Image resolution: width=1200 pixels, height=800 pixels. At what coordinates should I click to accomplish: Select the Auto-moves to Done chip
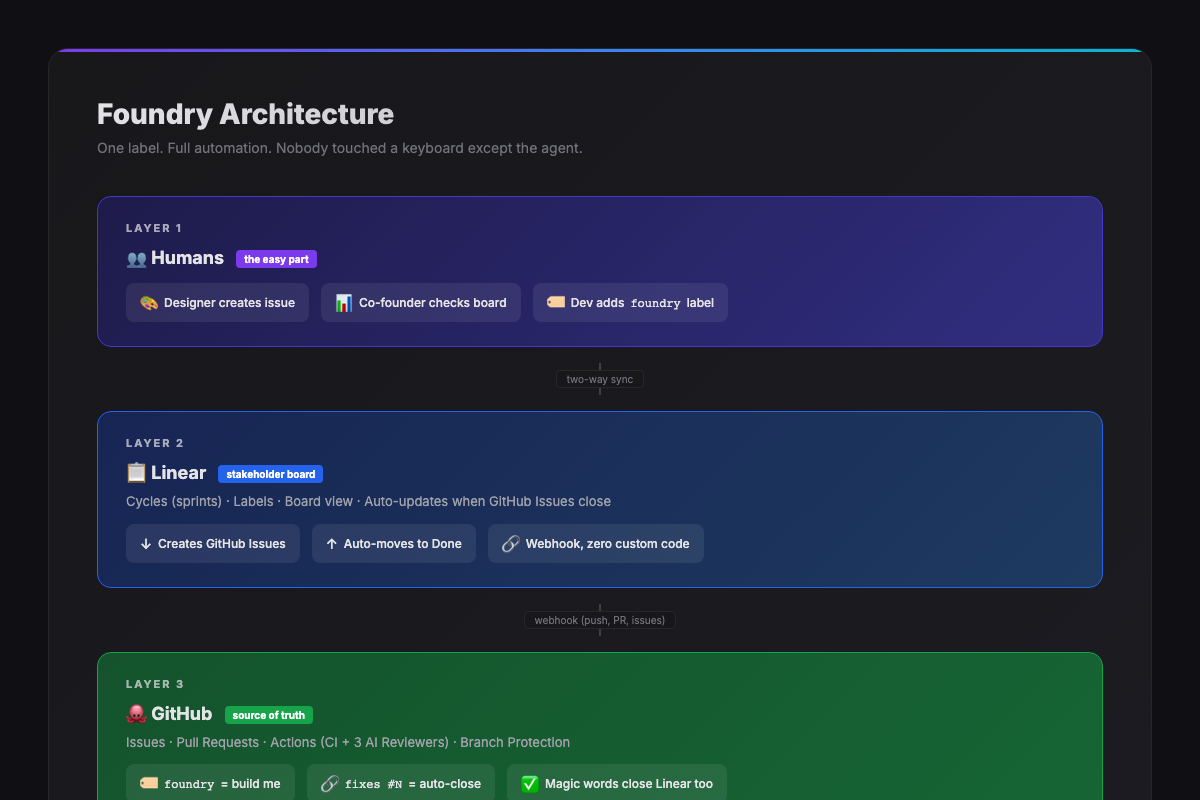pos(394,544)
